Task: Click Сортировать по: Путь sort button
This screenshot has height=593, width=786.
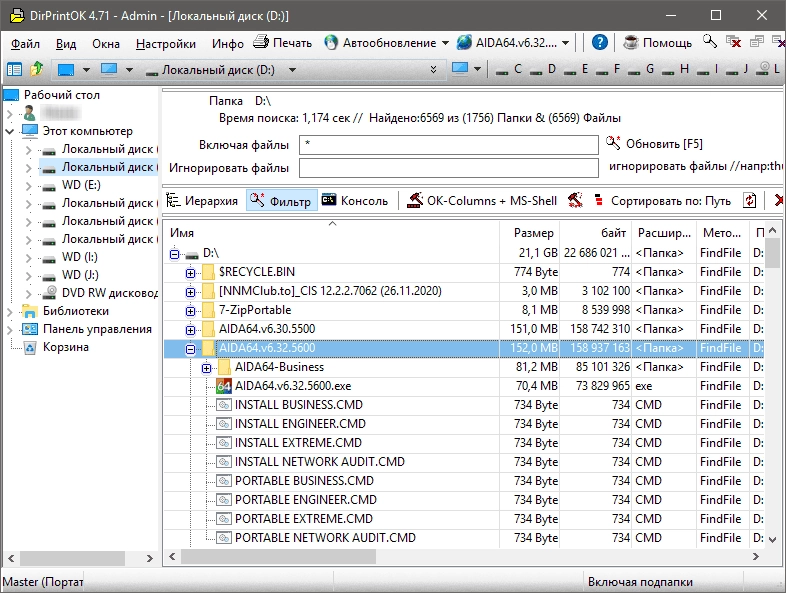Action: pos(662,201)
